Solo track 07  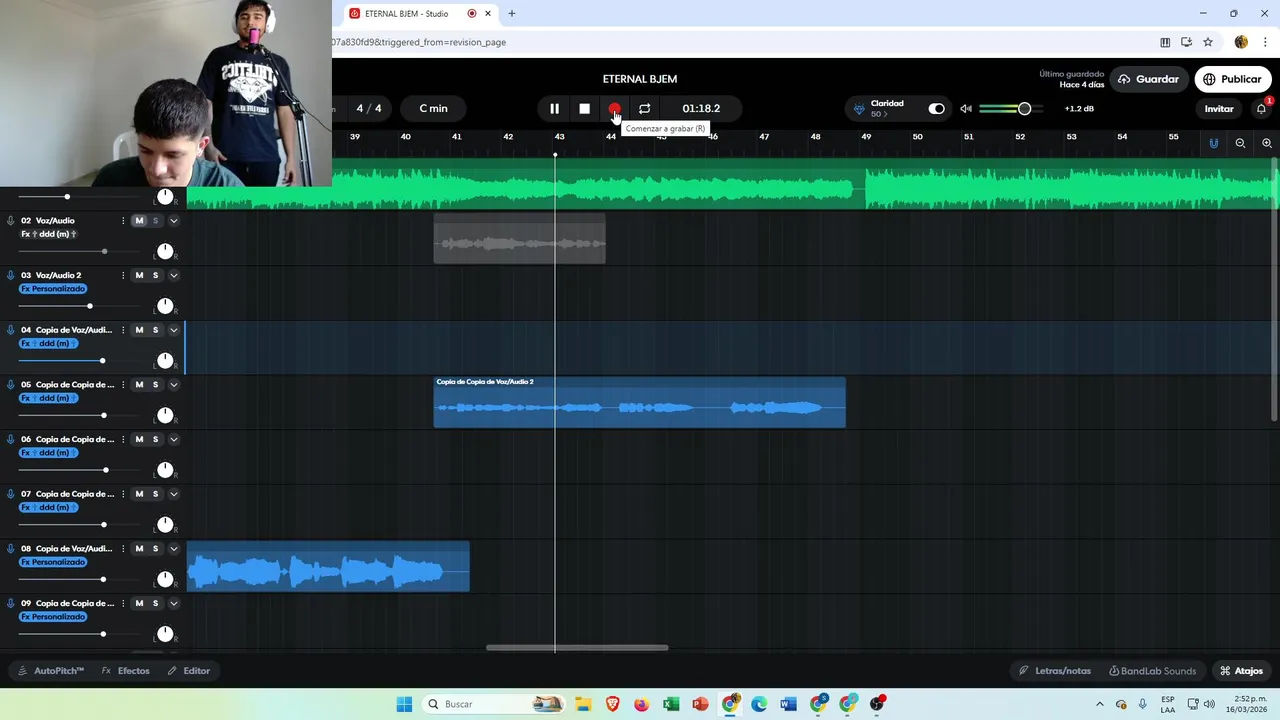(155, 494)
